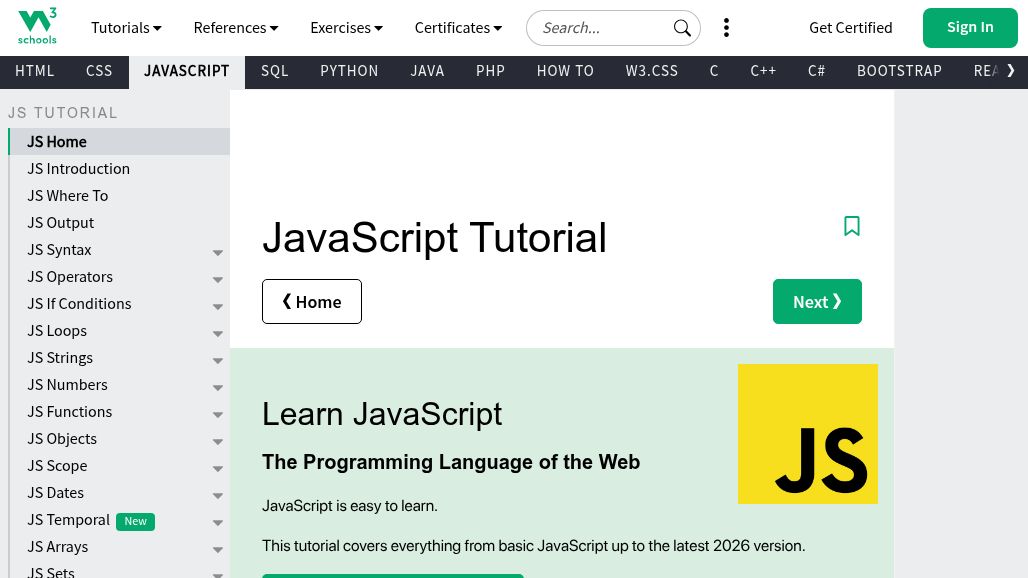Screen dimensions: 1028x578
Task: Expand the JS Loops section arrow
Action: coord(218,334)
